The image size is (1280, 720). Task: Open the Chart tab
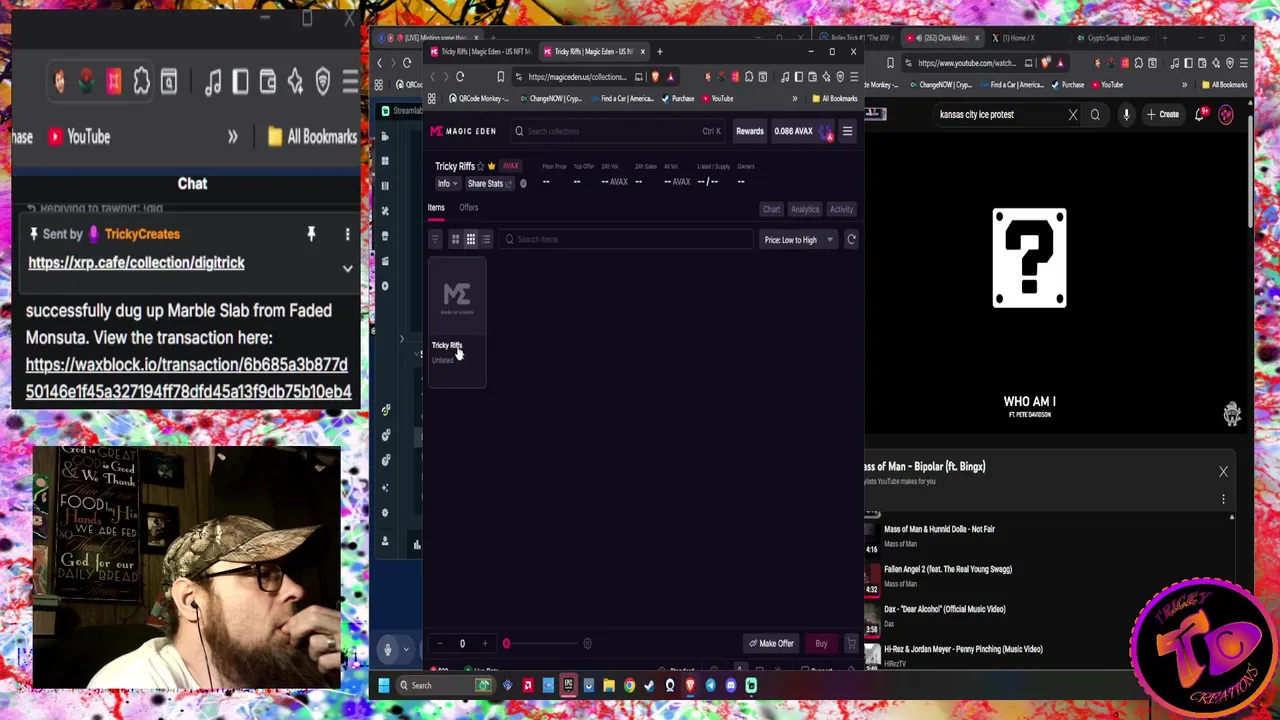click(x=771, y=209)
